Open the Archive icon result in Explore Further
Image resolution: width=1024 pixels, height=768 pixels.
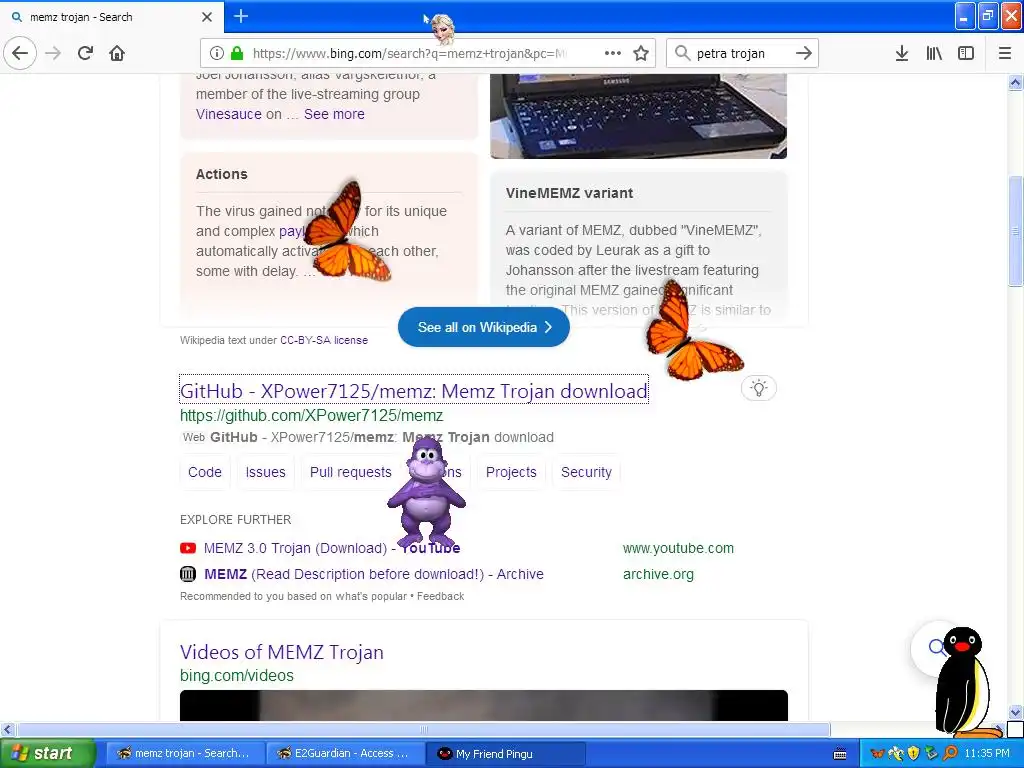(x=188, y=574)
